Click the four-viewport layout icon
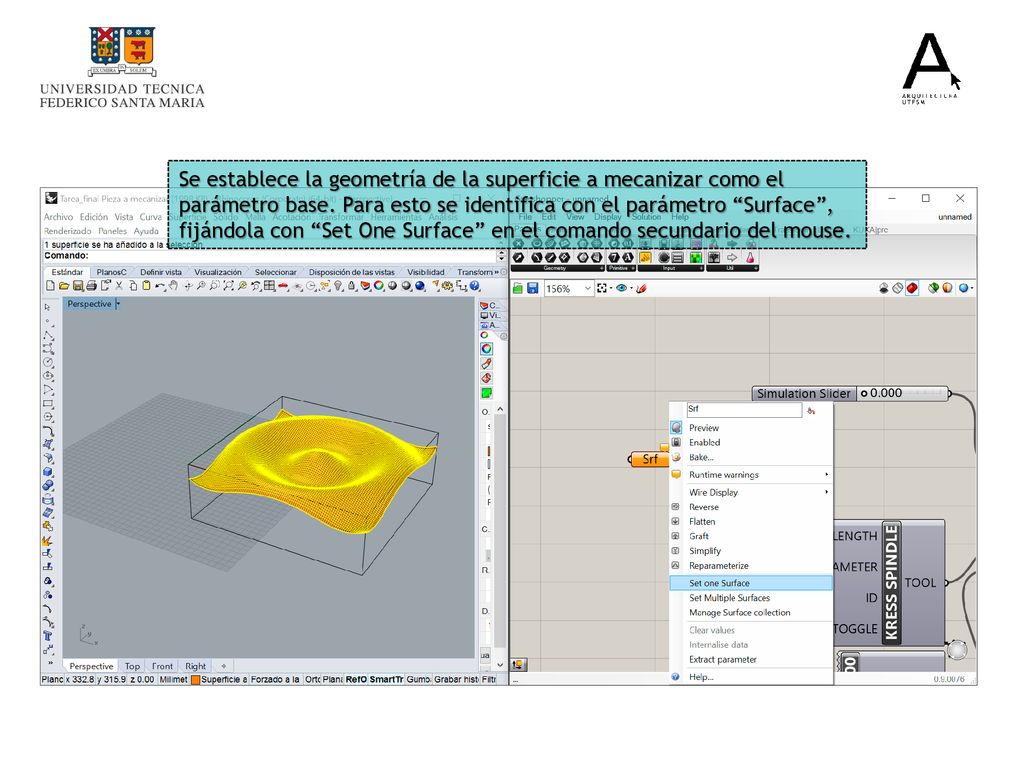 point(269,285)
